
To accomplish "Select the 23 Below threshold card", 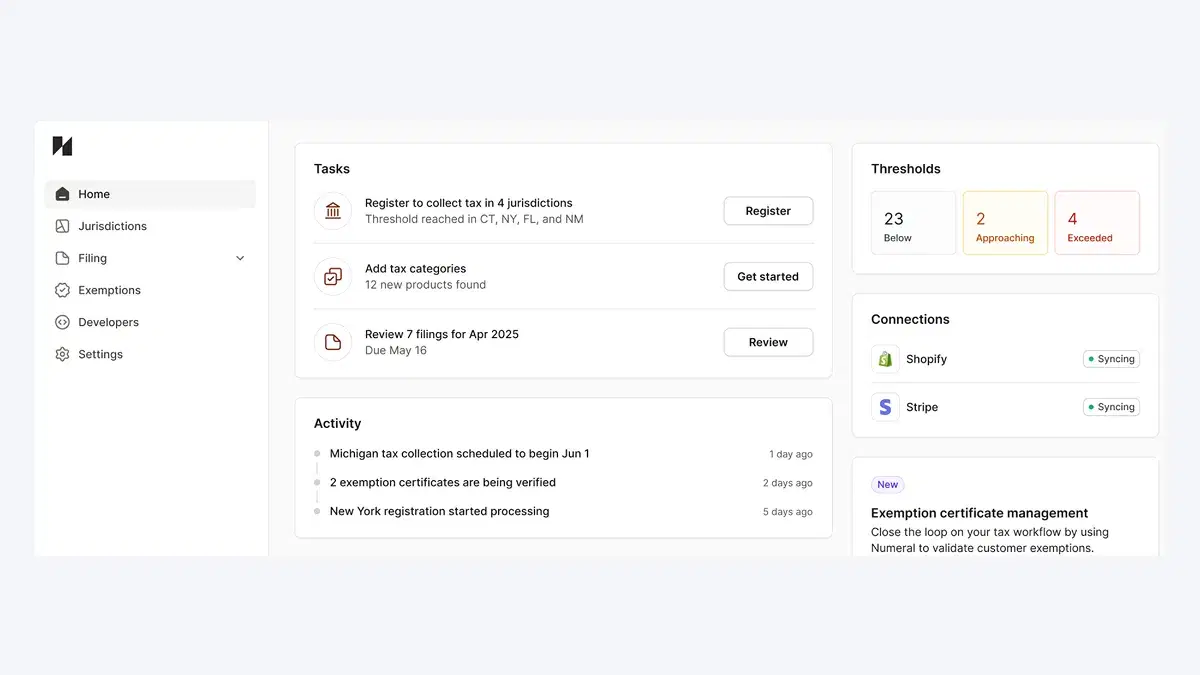I will 913,223.
